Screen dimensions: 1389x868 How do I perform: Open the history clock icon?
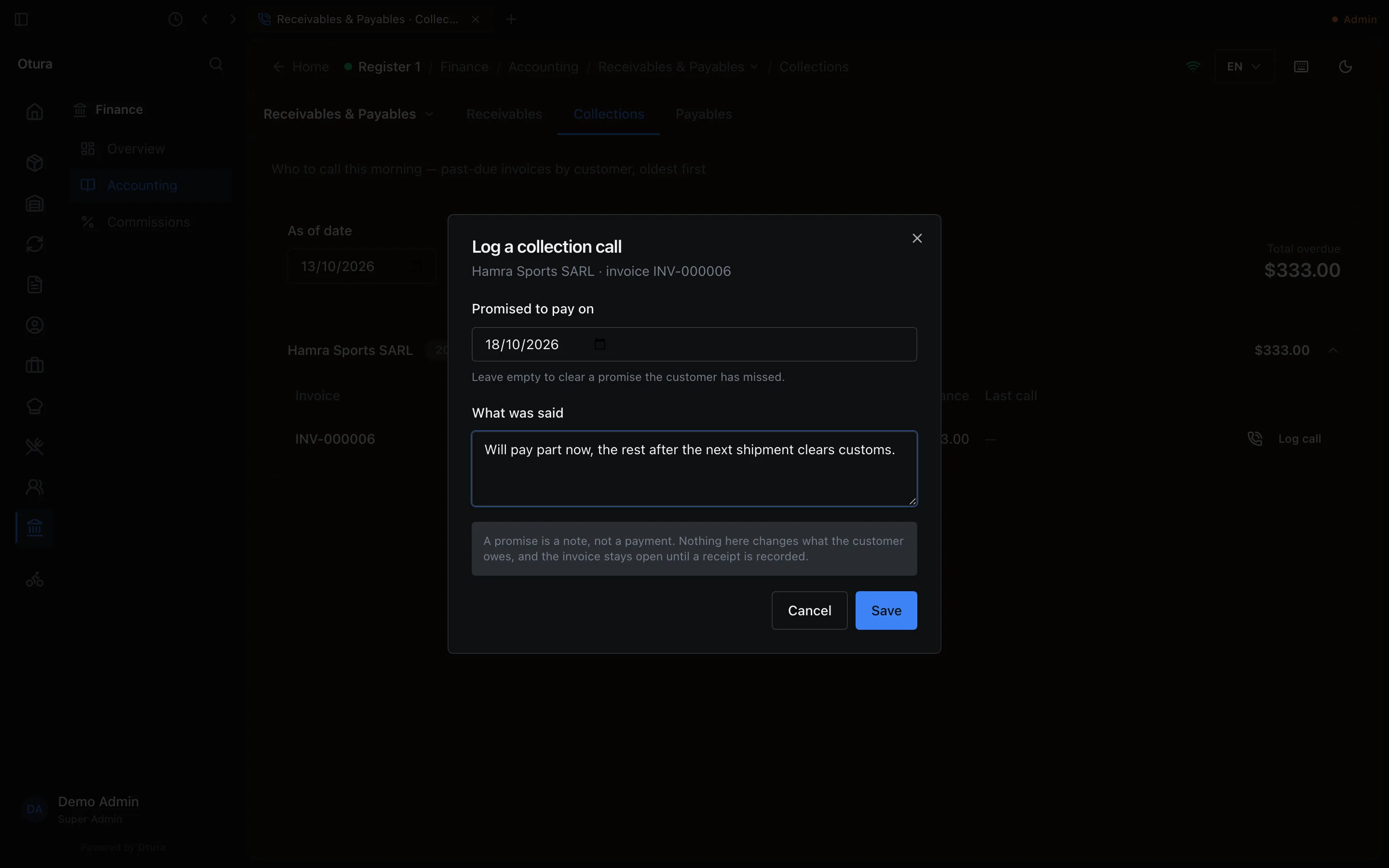[176, 19]
